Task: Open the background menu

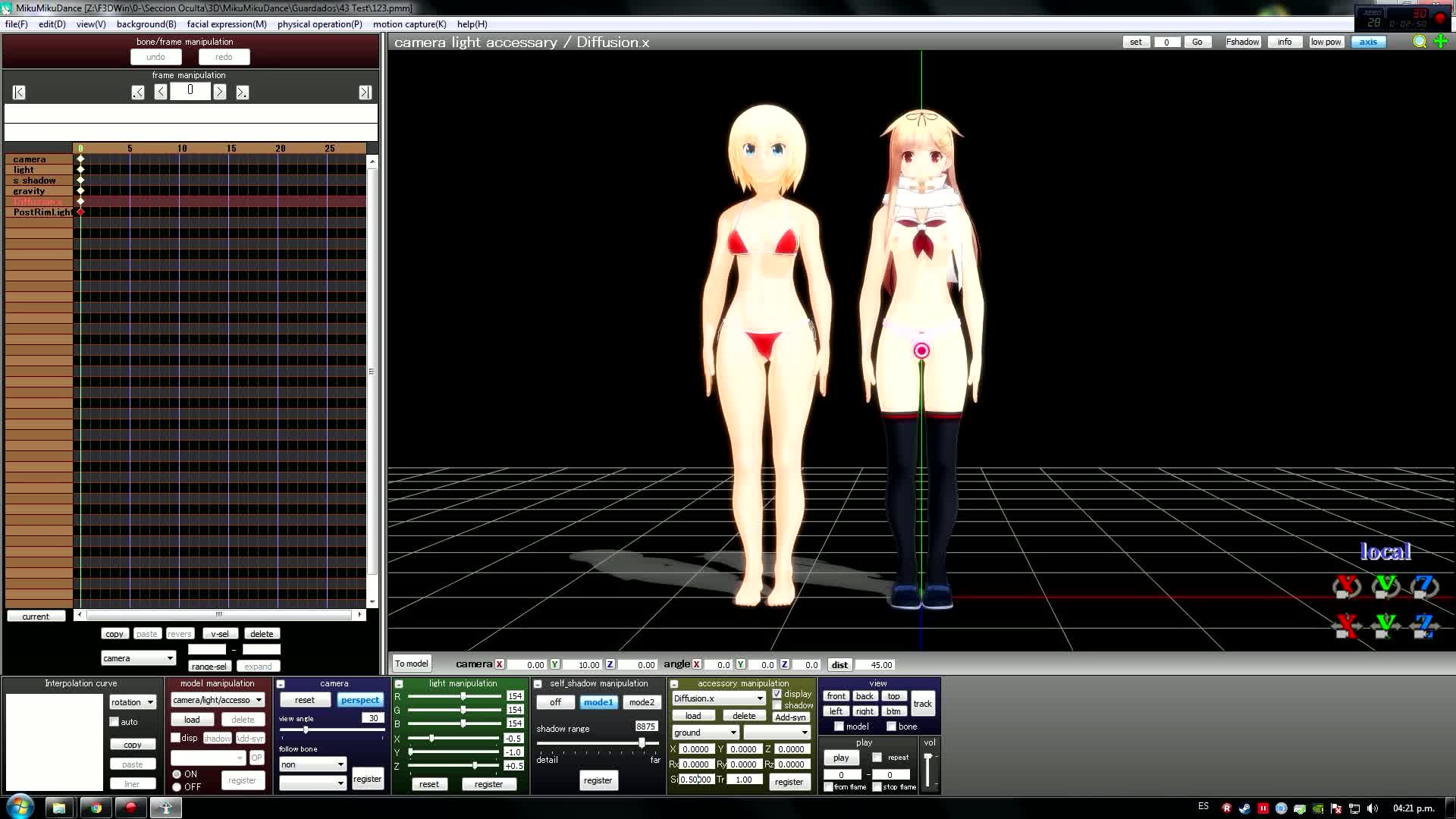Action: [146, 24]
